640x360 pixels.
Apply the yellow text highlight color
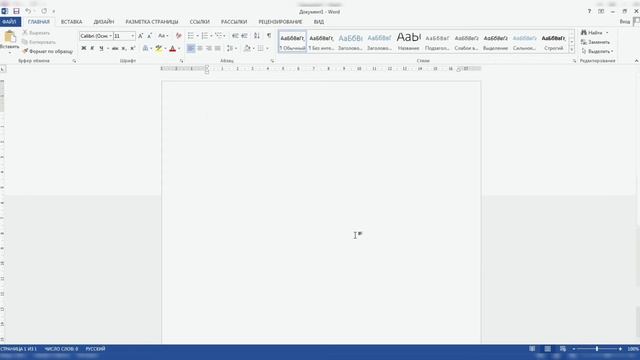pyautogui.click(x=159, y=48)
